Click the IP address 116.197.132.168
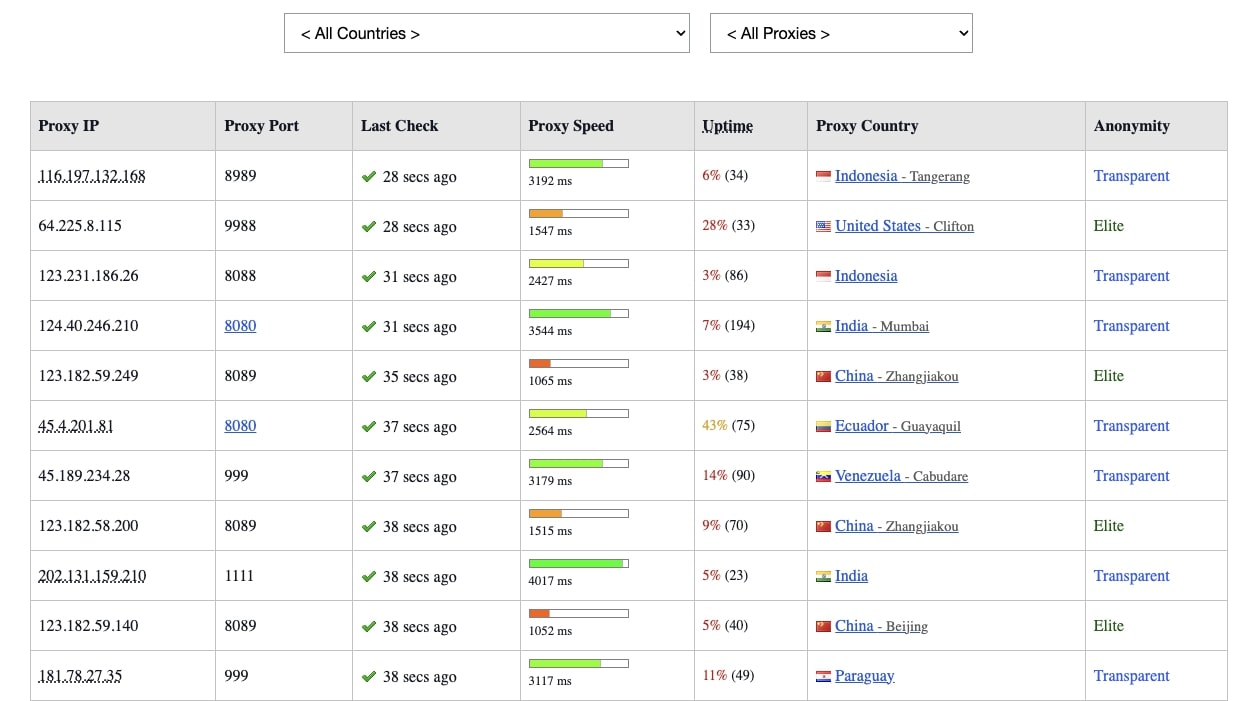Screen dimensions: 1253x701 coord(91,175)
